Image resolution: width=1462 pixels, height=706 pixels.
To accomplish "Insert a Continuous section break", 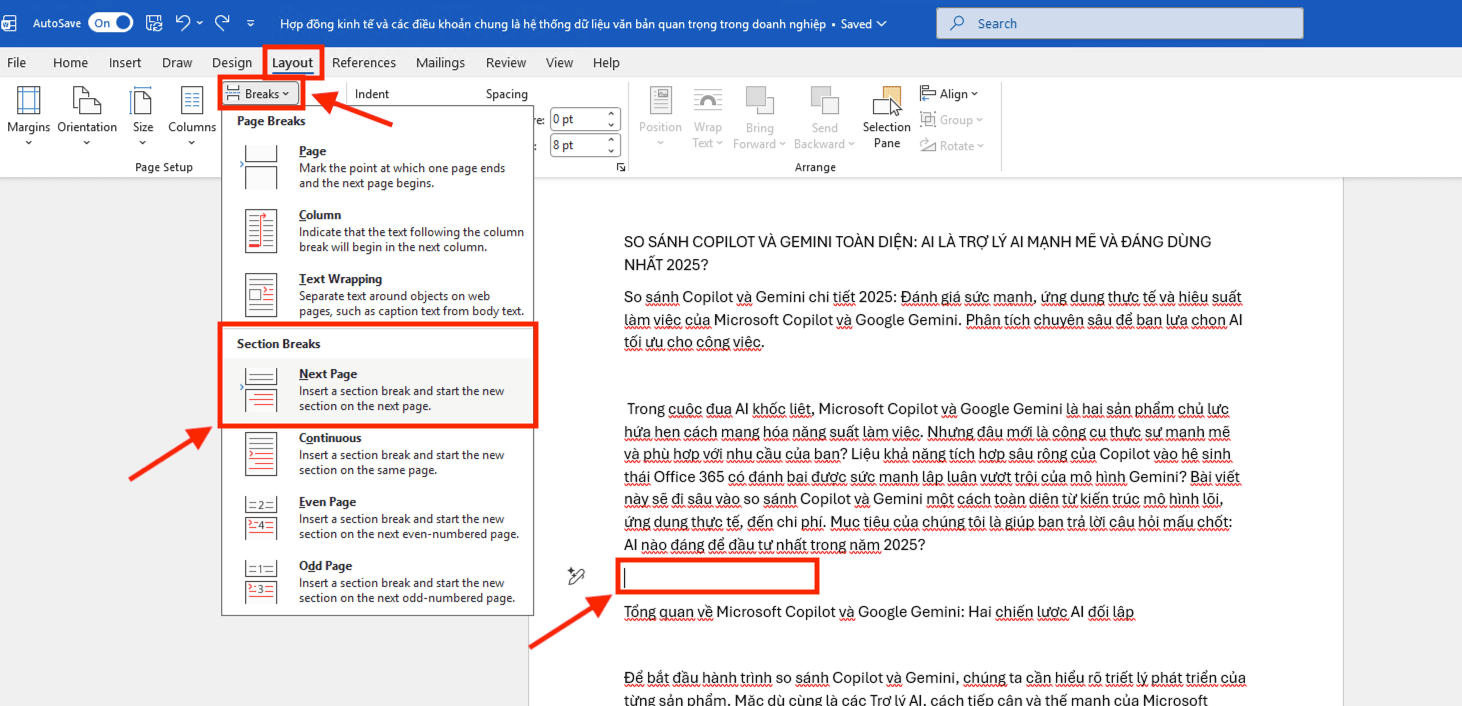I will (x=378, y=453).
